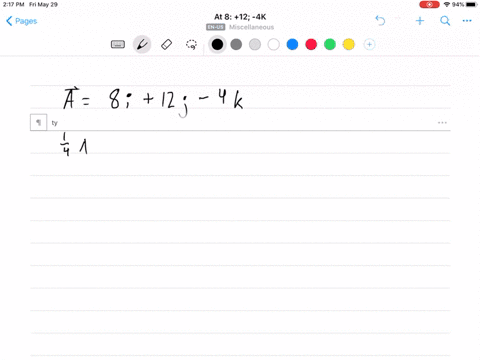Tap the EN-US language badge
Image resolution: width=480 pixels, height=360 pixels.
point(215,27)
